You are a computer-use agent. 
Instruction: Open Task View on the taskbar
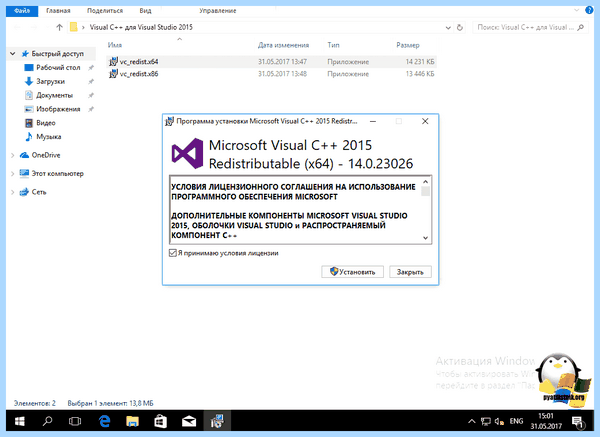point(75,421)
